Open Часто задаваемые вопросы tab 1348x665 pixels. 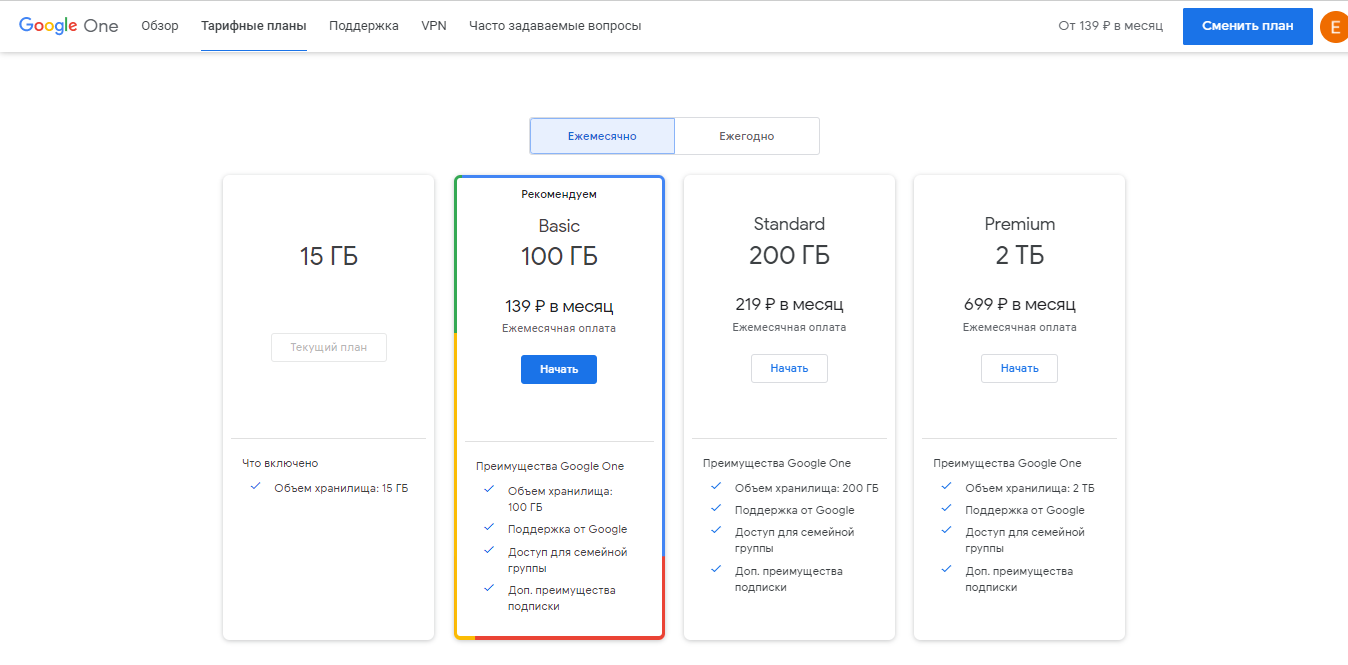[x=555, y=26]
